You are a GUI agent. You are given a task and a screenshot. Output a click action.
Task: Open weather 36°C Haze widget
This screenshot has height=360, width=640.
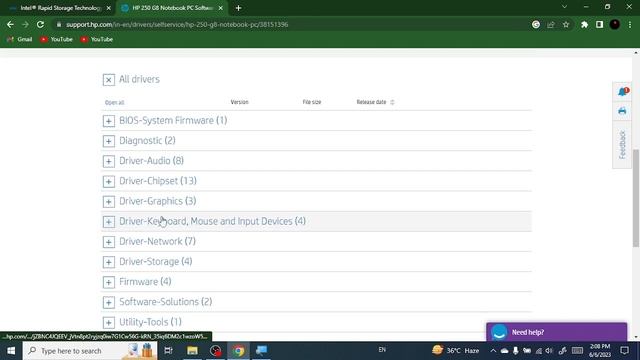coord(456,350)
